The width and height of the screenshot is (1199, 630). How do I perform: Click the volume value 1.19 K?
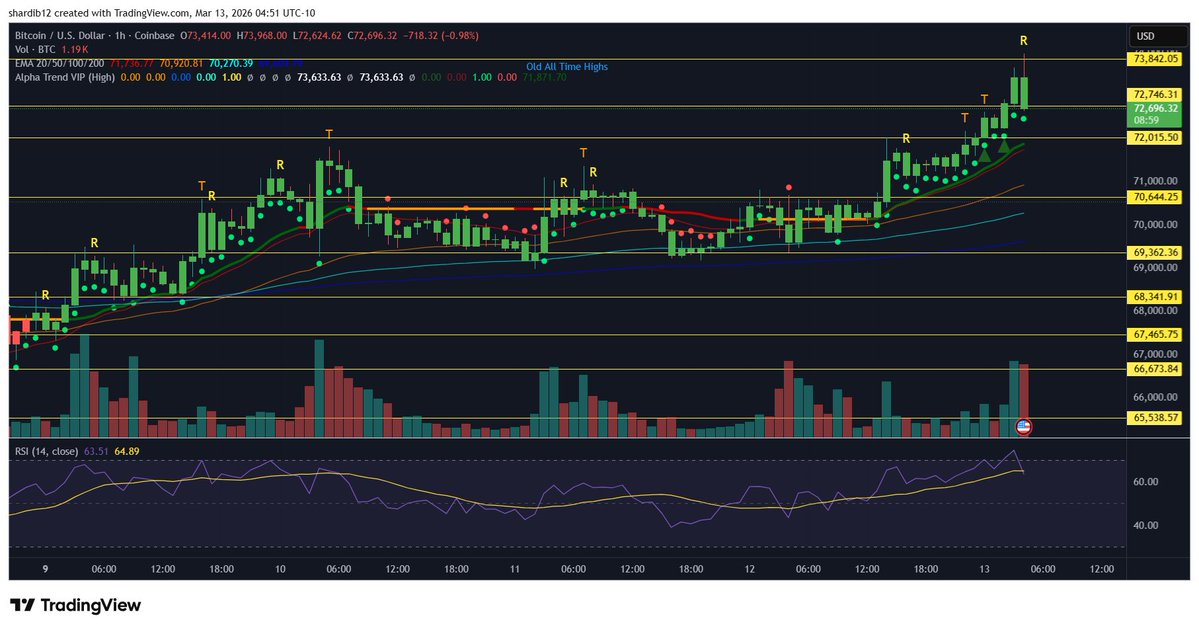[76, 50]
